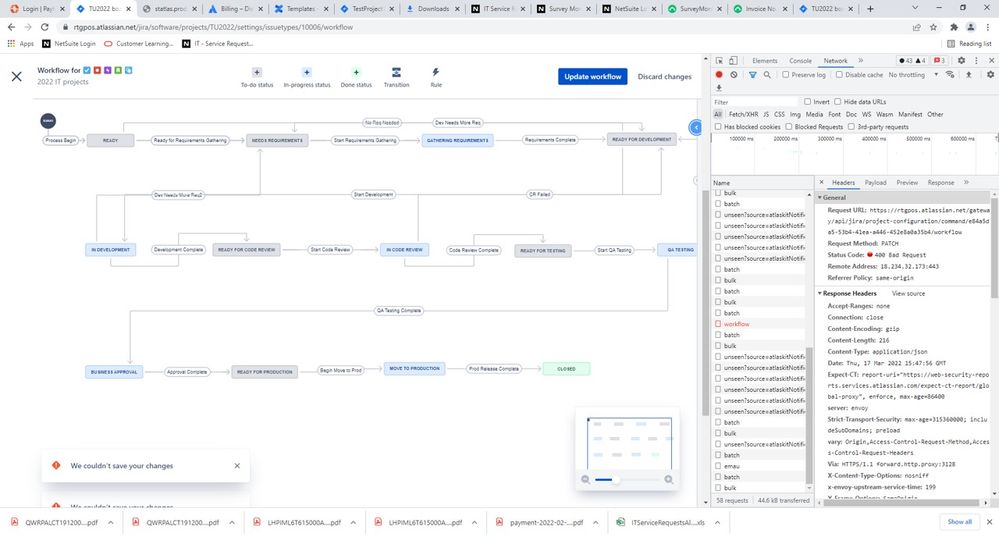This screenshot has width=999, height=537.
Task: Open the DevTools issues counter badge
Action: tap(939, 61)
